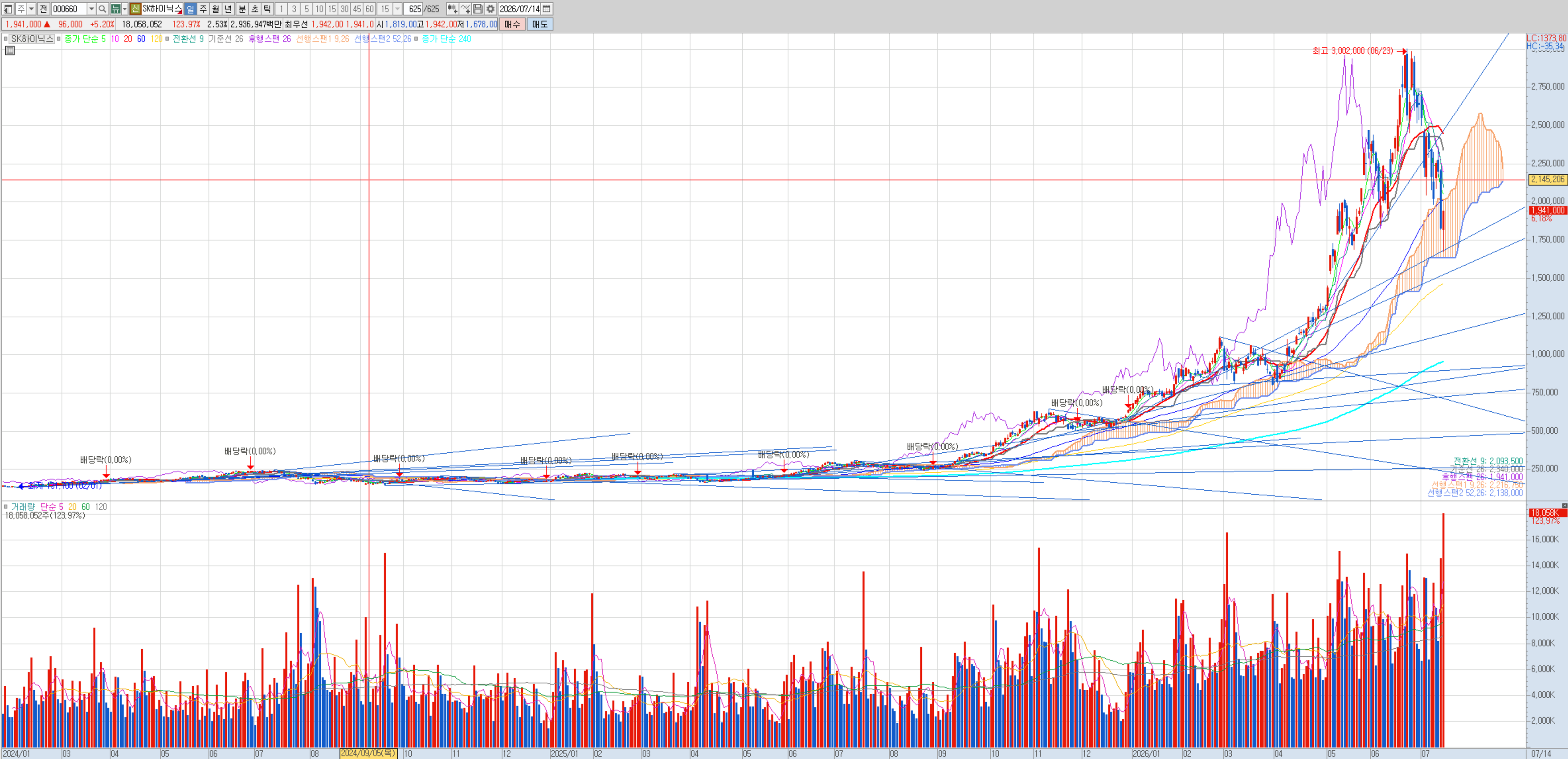The width and height of the screenshot is (1568, 759).
Task: Click the bar count field showing 625
Action: click(x=414, y=9)
